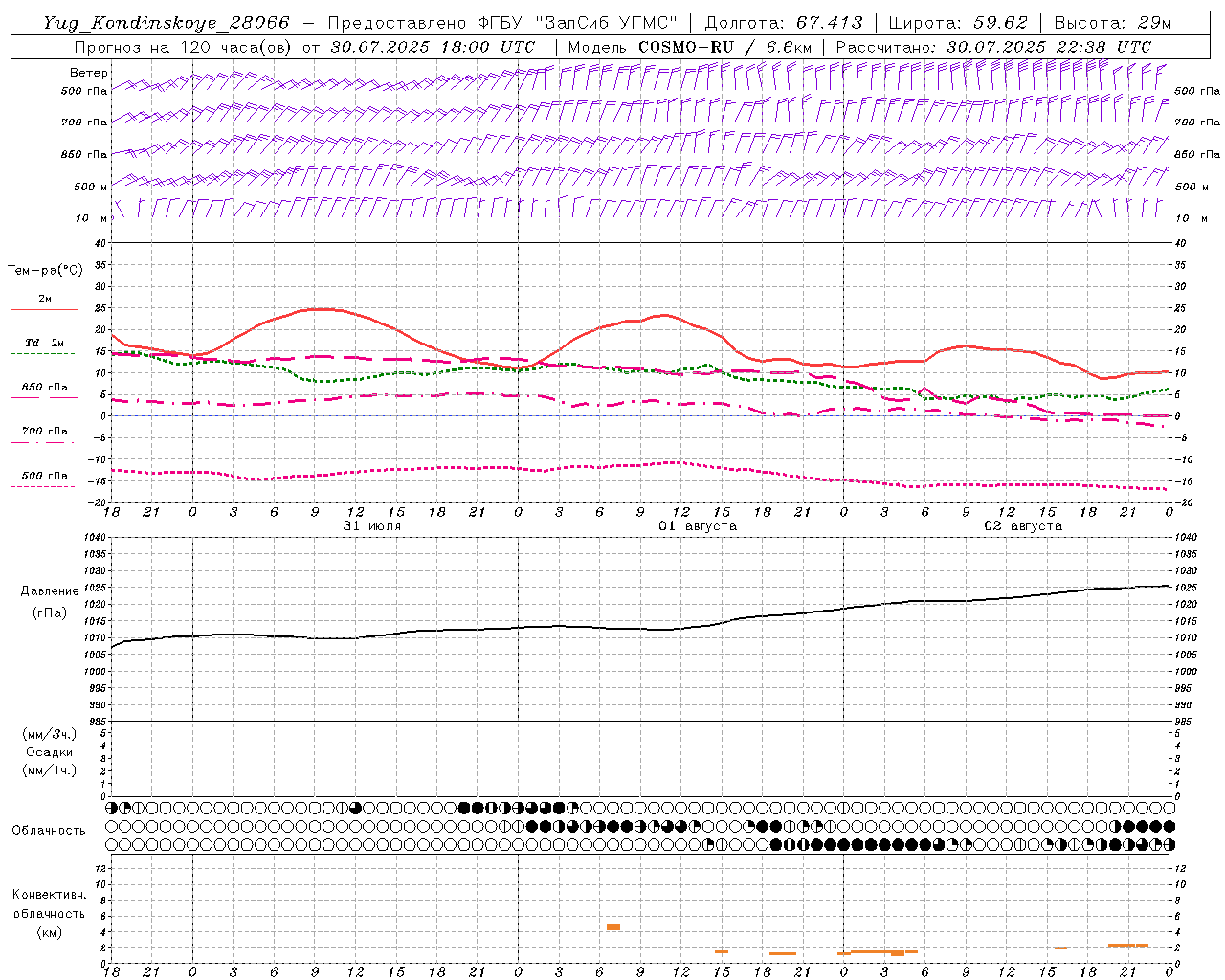Click the 10 м wind level label on left
This screenshot has width=1225, height=980.
(x=92, y=218)
